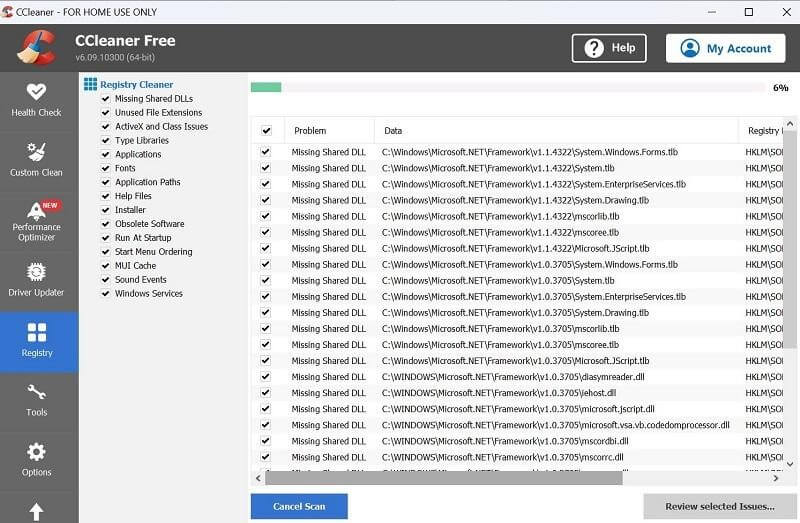The width and height of the screenshot is (800, 523).
Task: Select v1.1.4322 System.tlb path
Action: 498,168
